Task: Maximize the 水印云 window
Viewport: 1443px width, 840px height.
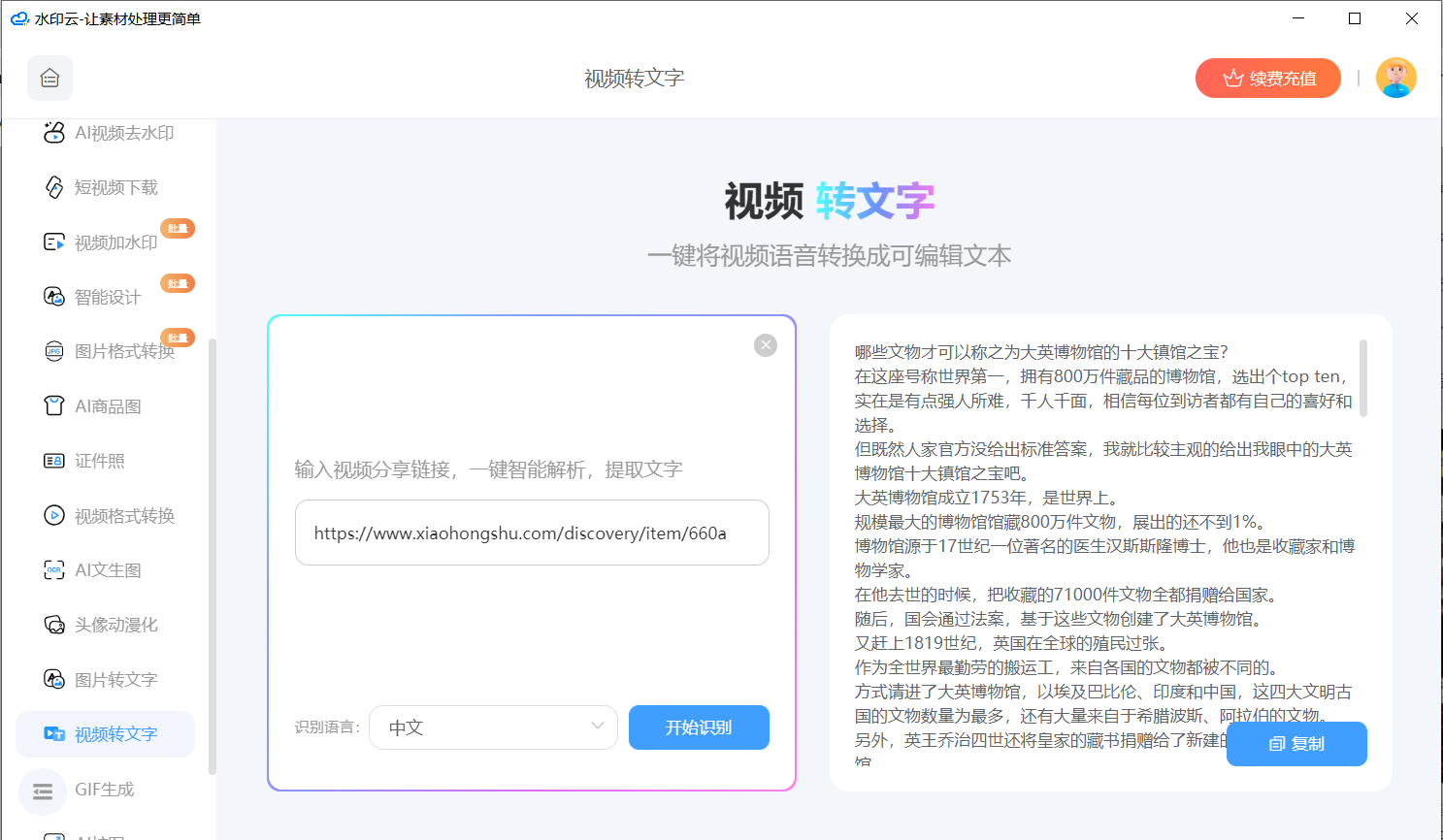Action: pos(1355,18)
